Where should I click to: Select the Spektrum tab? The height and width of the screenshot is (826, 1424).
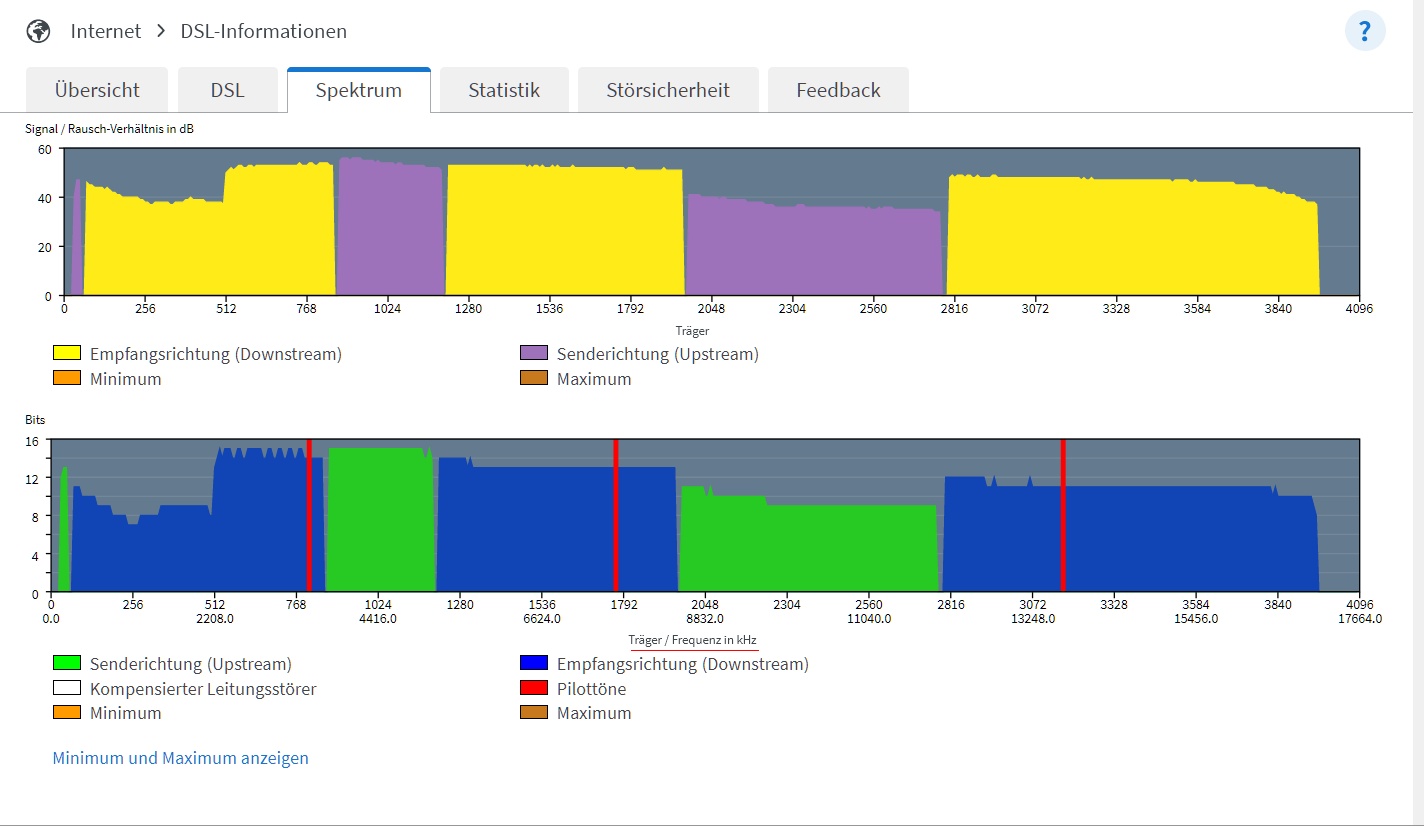tap(359, 90)
